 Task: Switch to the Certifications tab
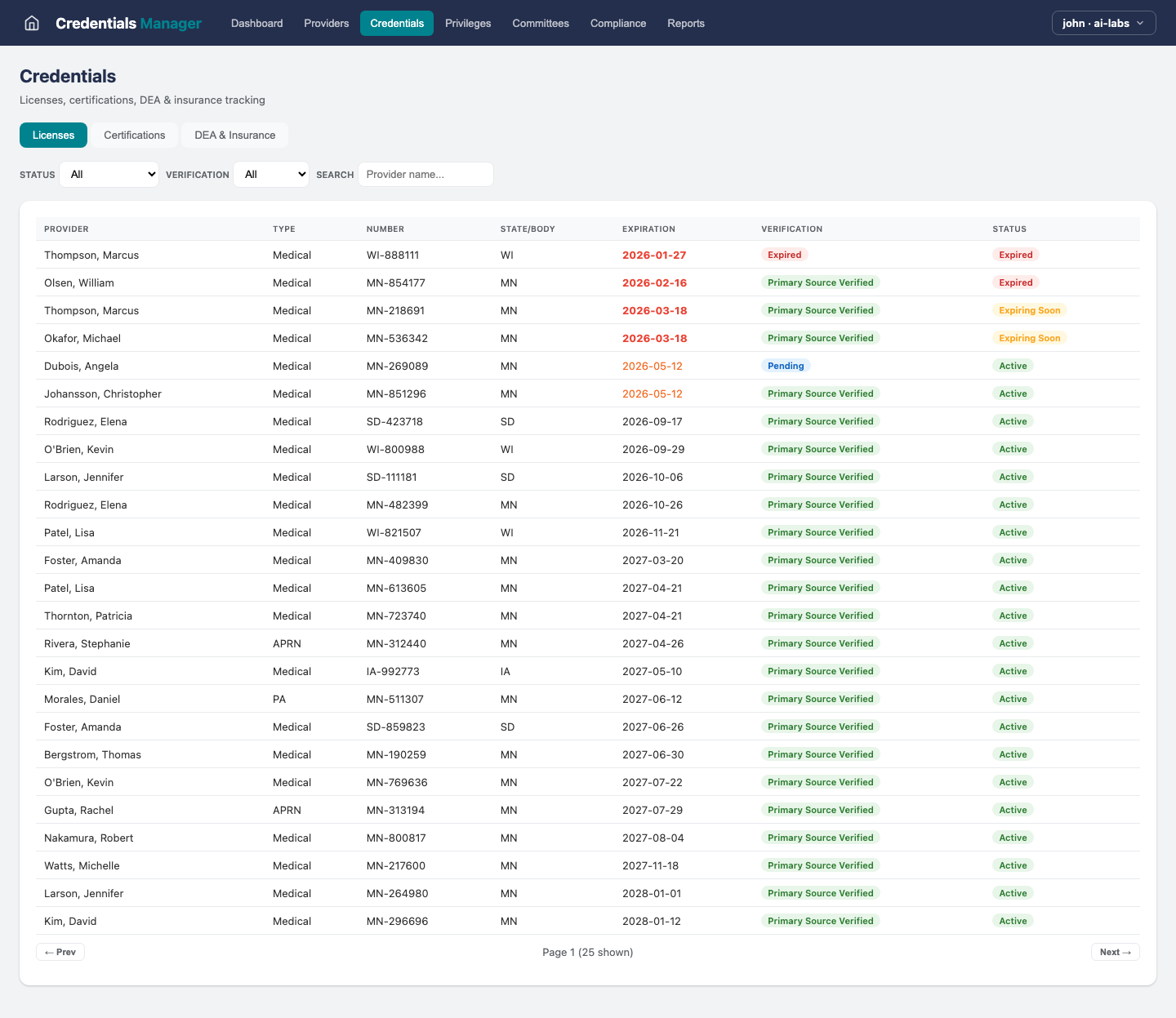coord(134,135)
